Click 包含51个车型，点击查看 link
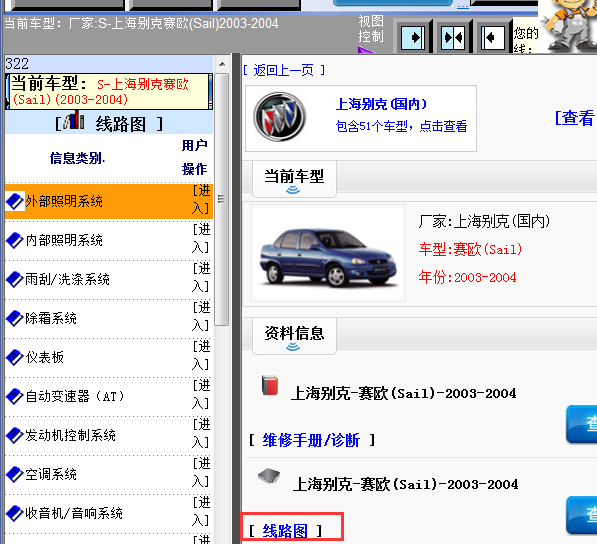The height and width of the screenshot is (544, 597). [x=401, y=126]
